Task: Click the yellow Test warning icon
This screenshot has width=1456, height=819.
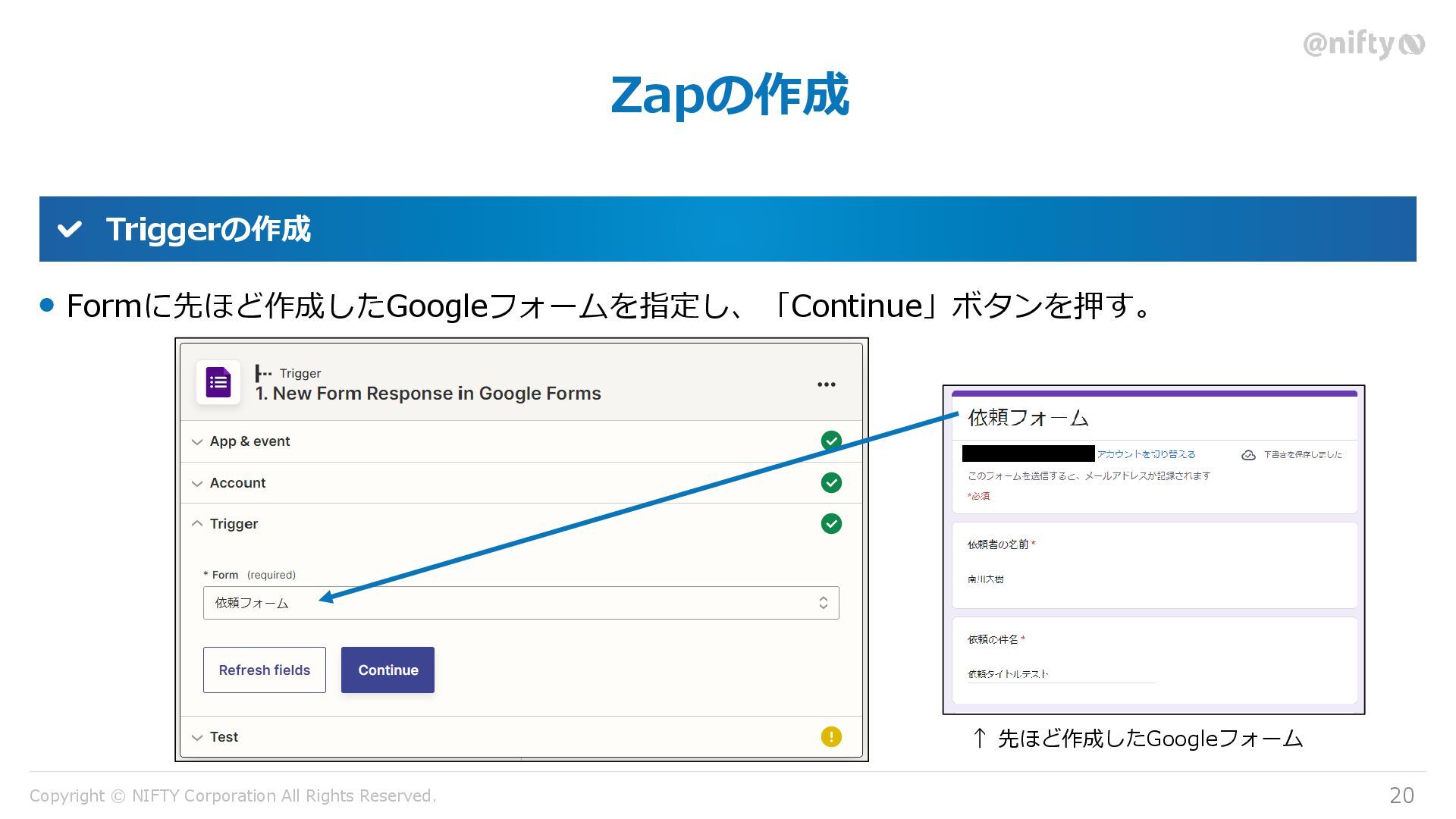Action: (831, 737)
